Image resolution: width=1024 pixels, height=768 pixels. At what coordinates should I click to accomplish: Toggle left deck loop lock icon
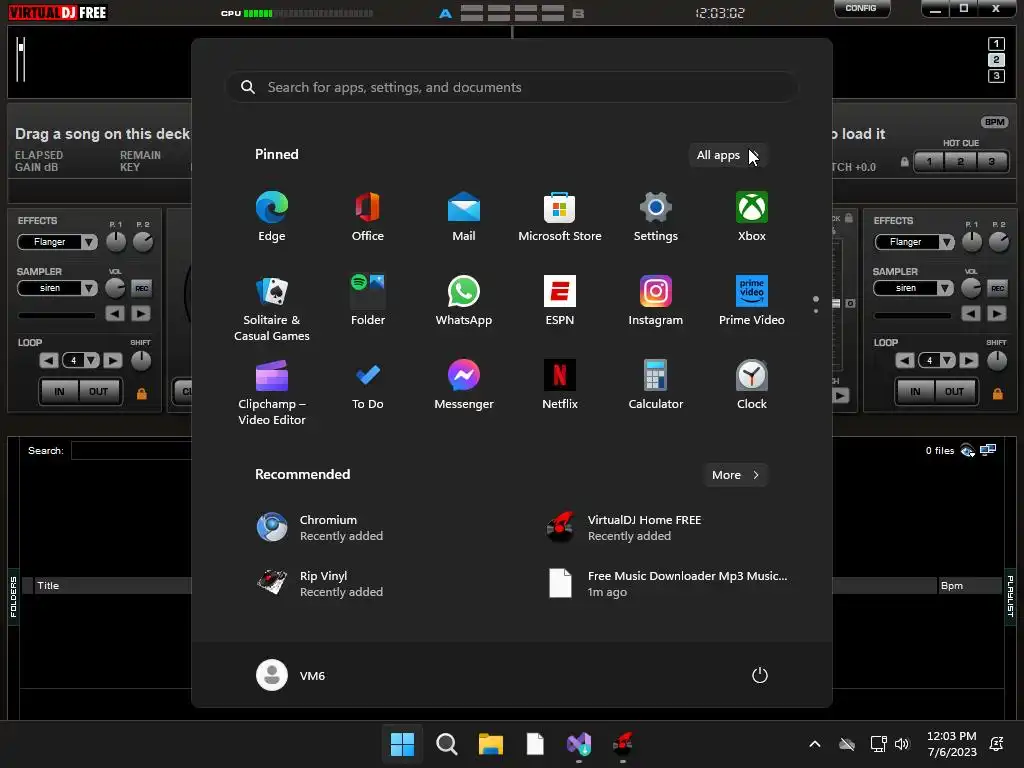[x=141, y=393]
